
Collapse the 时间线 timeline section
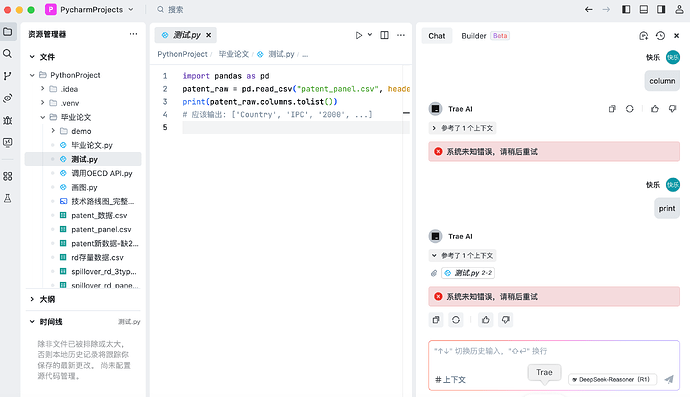(32, 322)
